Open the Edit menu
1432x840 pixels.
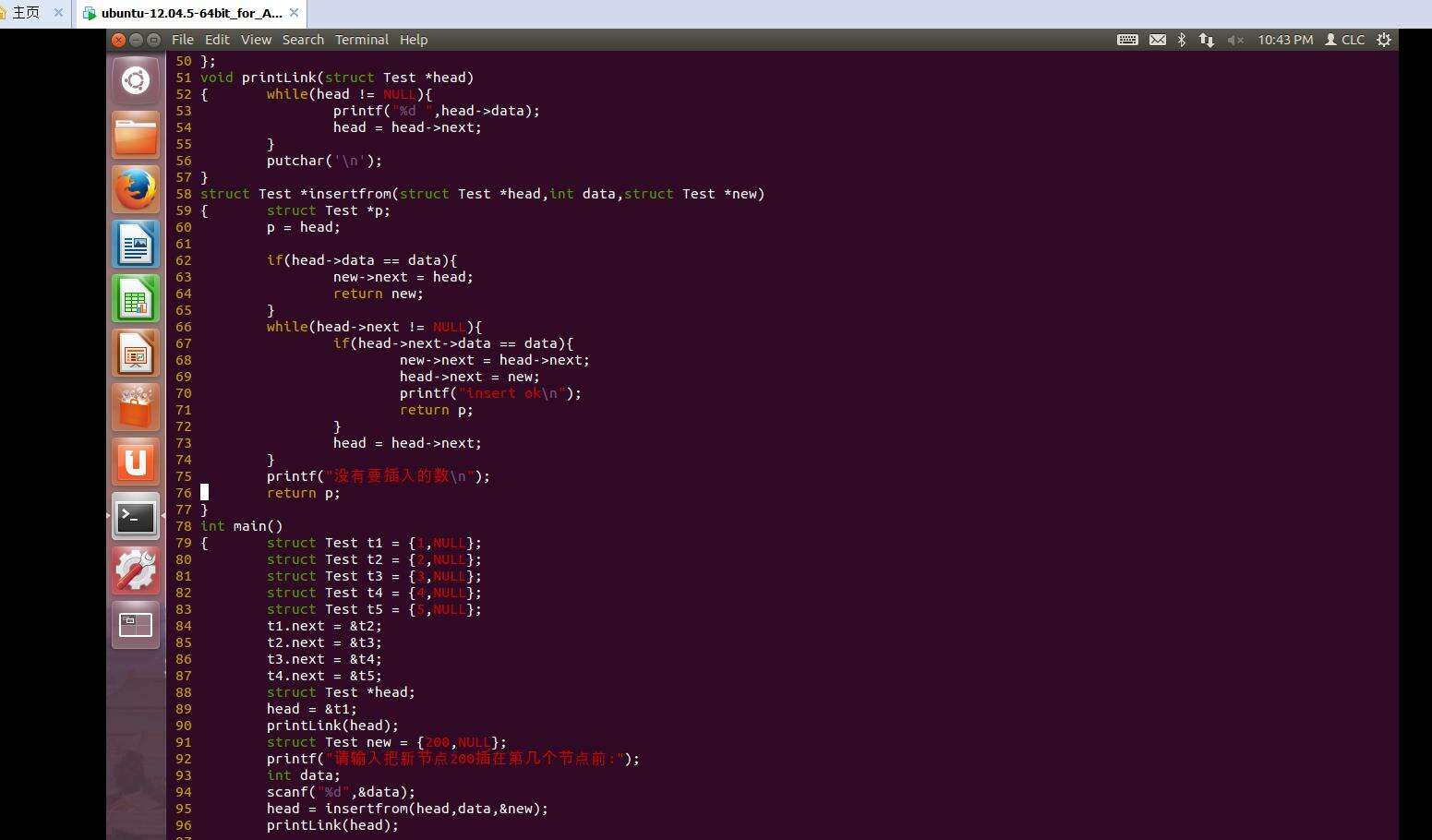tap(217, 40)
